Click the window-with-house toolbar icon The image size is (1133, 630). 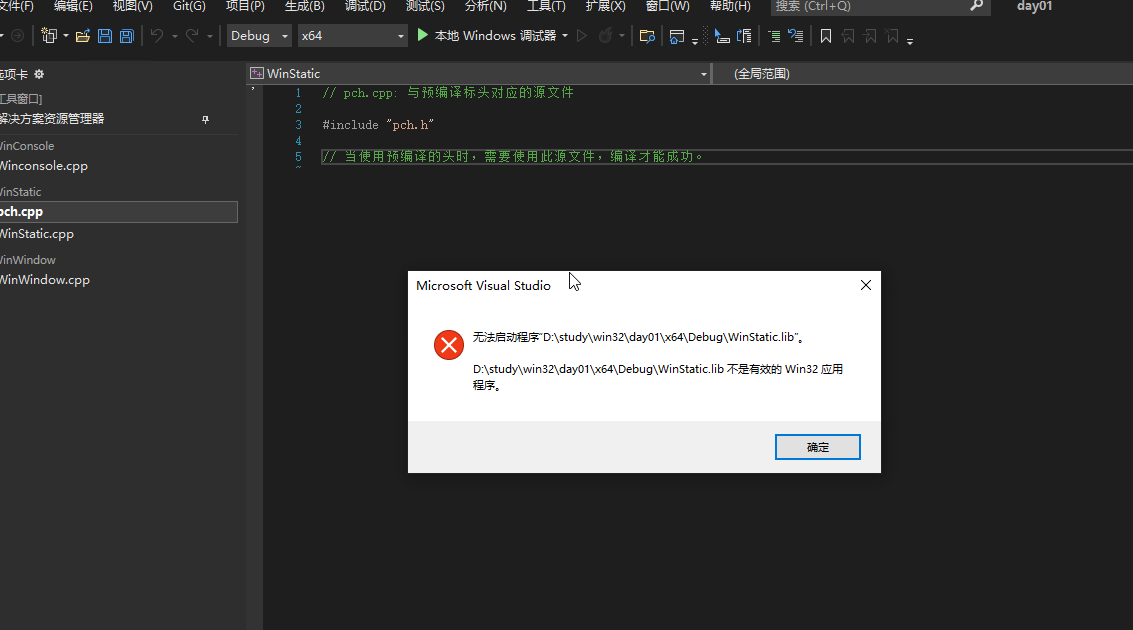[677, 36]
